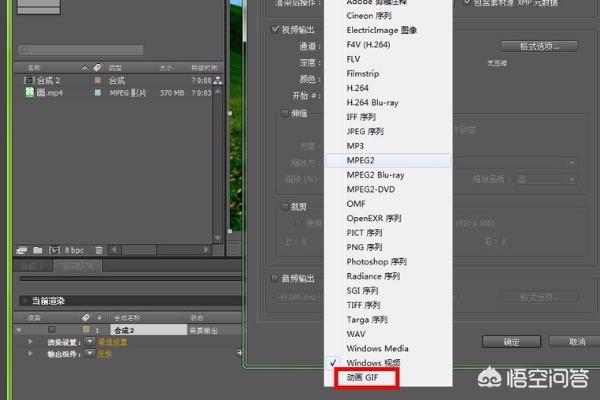
Task: Select Cineon 序列 format
Action: [x=369, y=16]
